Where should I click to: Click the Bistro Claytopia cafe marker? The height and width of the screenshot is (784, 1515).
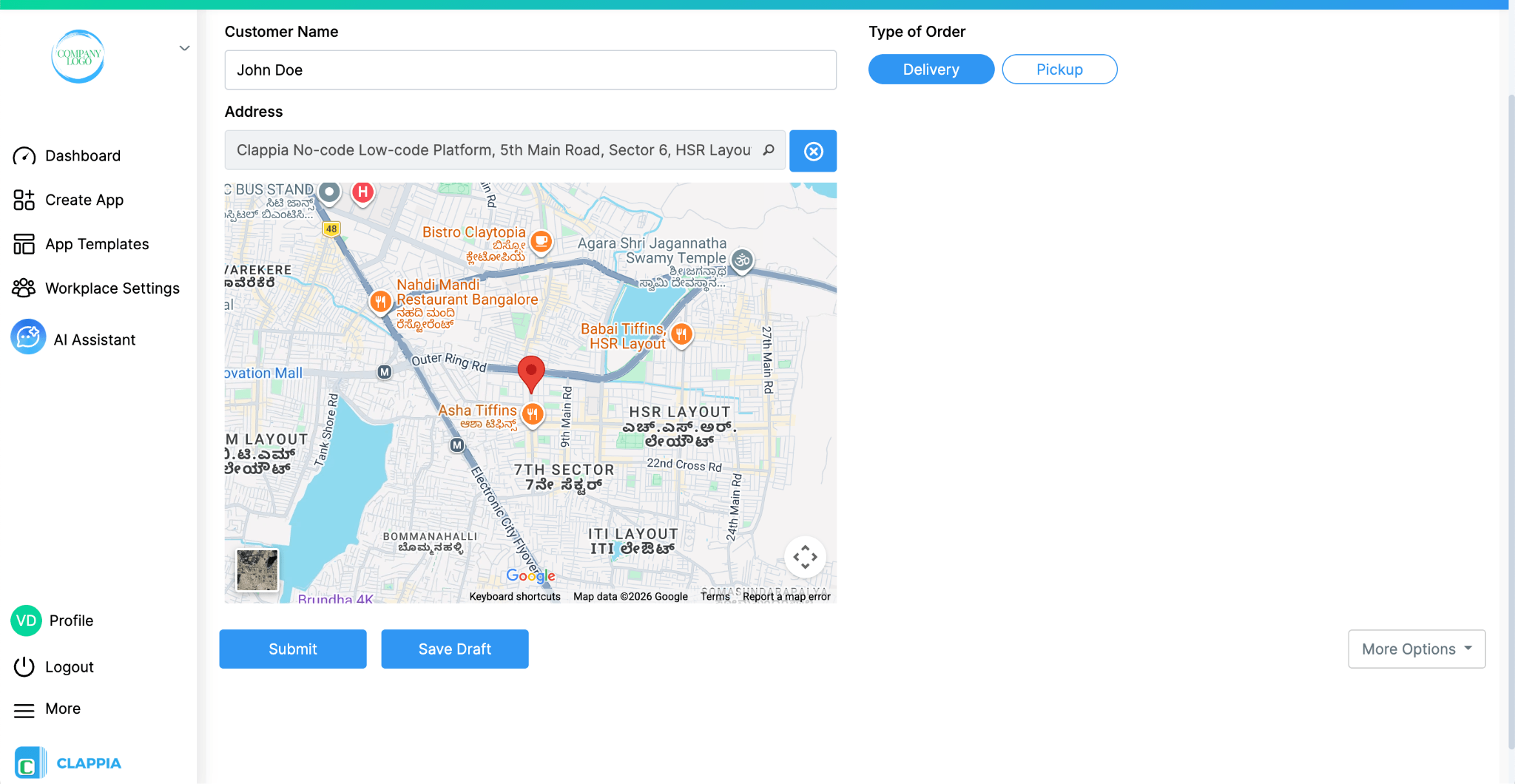pos(541,241)
